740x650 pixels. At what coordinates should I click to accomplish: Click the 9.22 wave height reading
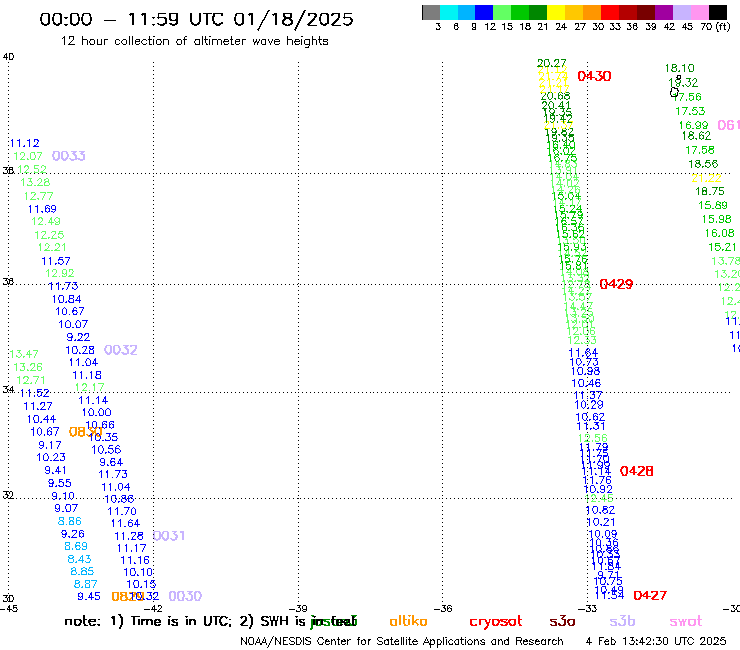(x=78, y=337)
